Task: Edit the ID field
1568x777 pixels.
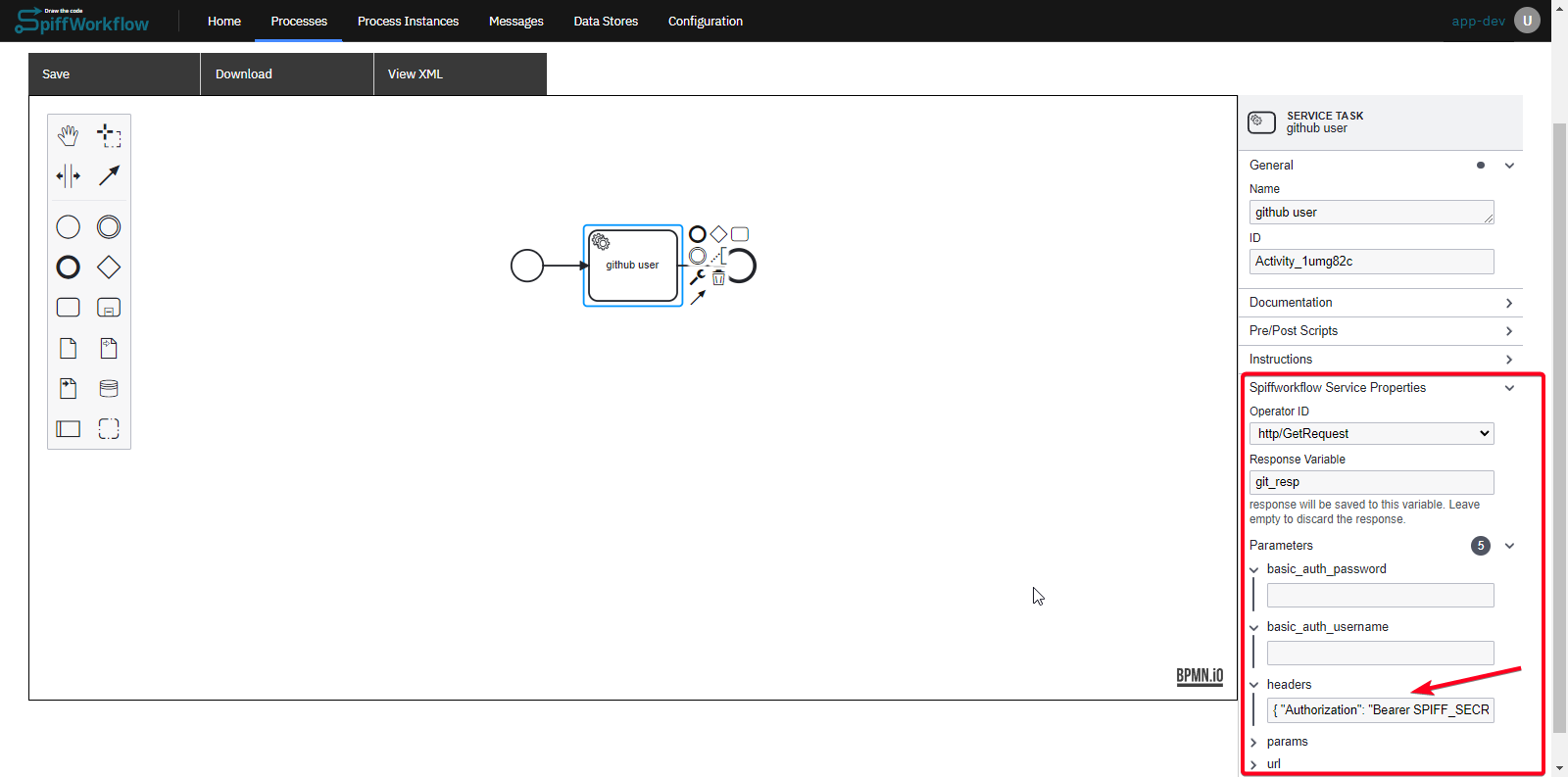Action: pyautogui.click(x=1372, y=262)
